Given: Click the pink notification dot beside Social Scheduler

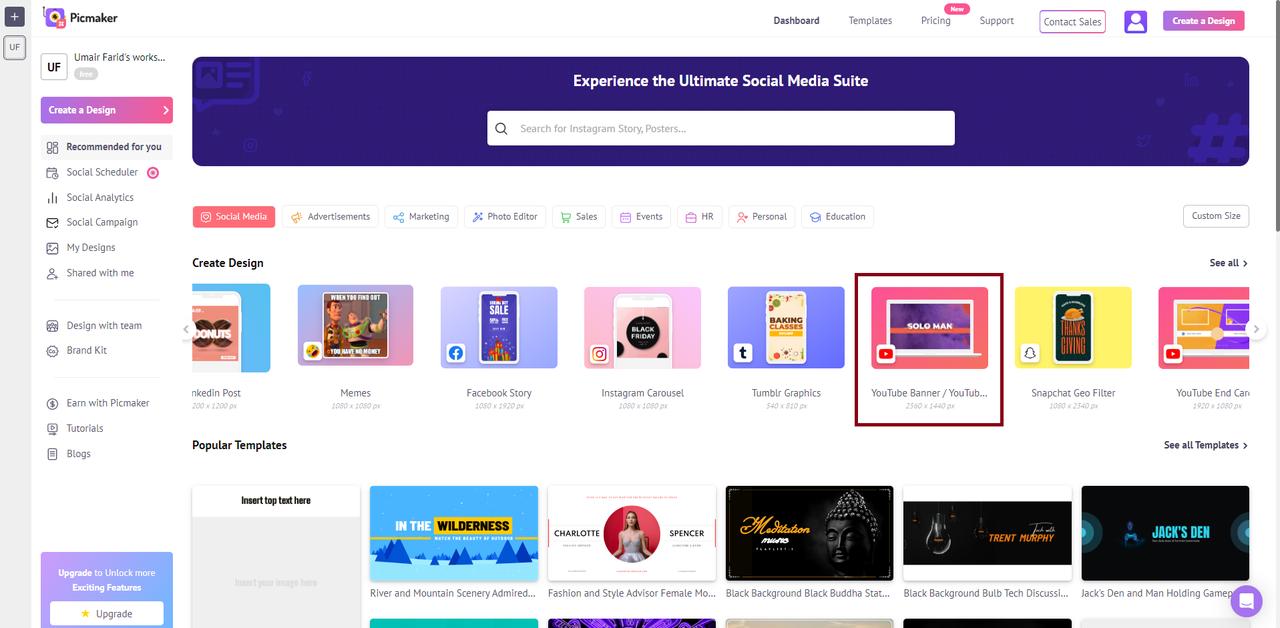Looking at the screenshot, I should (153, 172).
